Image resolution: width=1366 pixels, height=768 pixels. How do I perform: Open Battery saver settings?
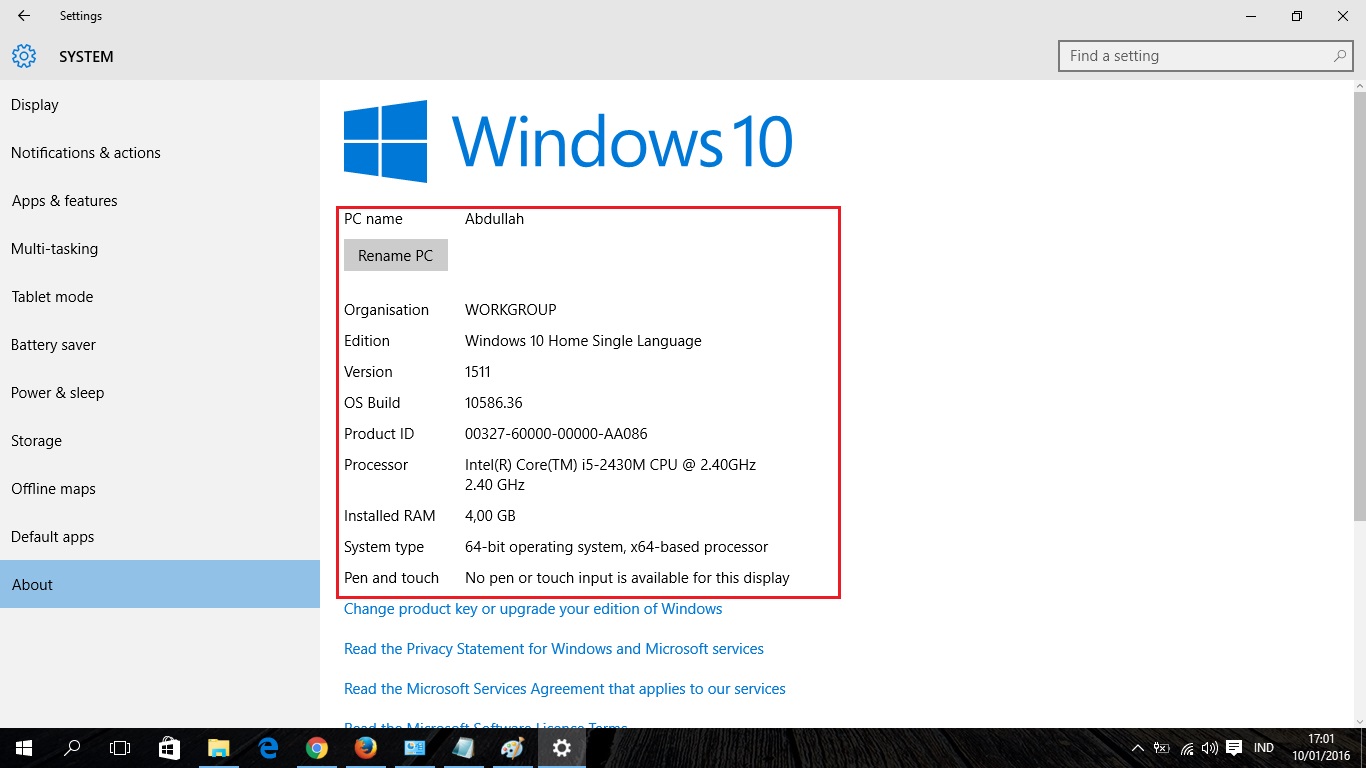160,345
